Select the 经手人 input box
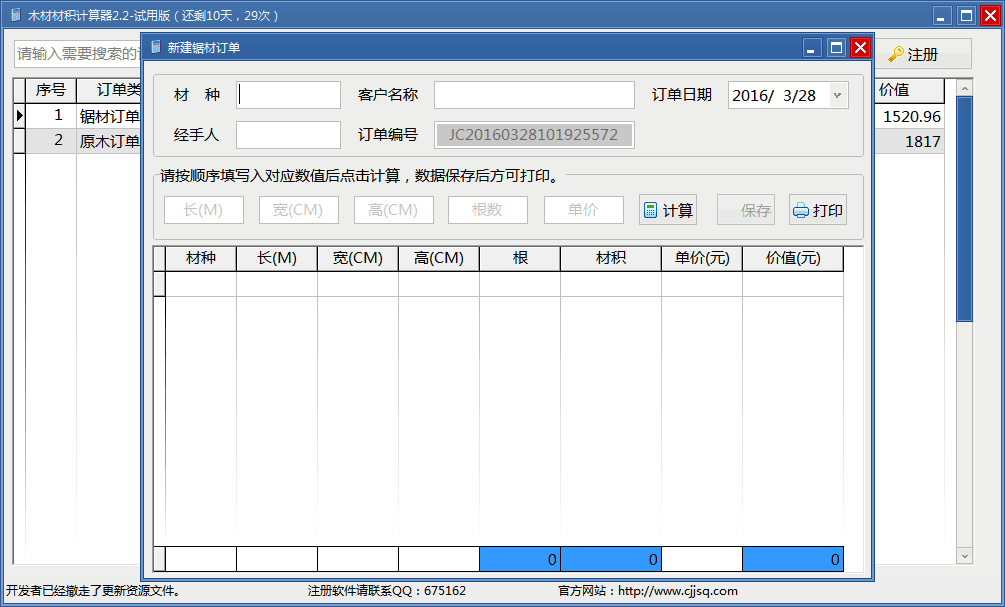 click(288, 135)
